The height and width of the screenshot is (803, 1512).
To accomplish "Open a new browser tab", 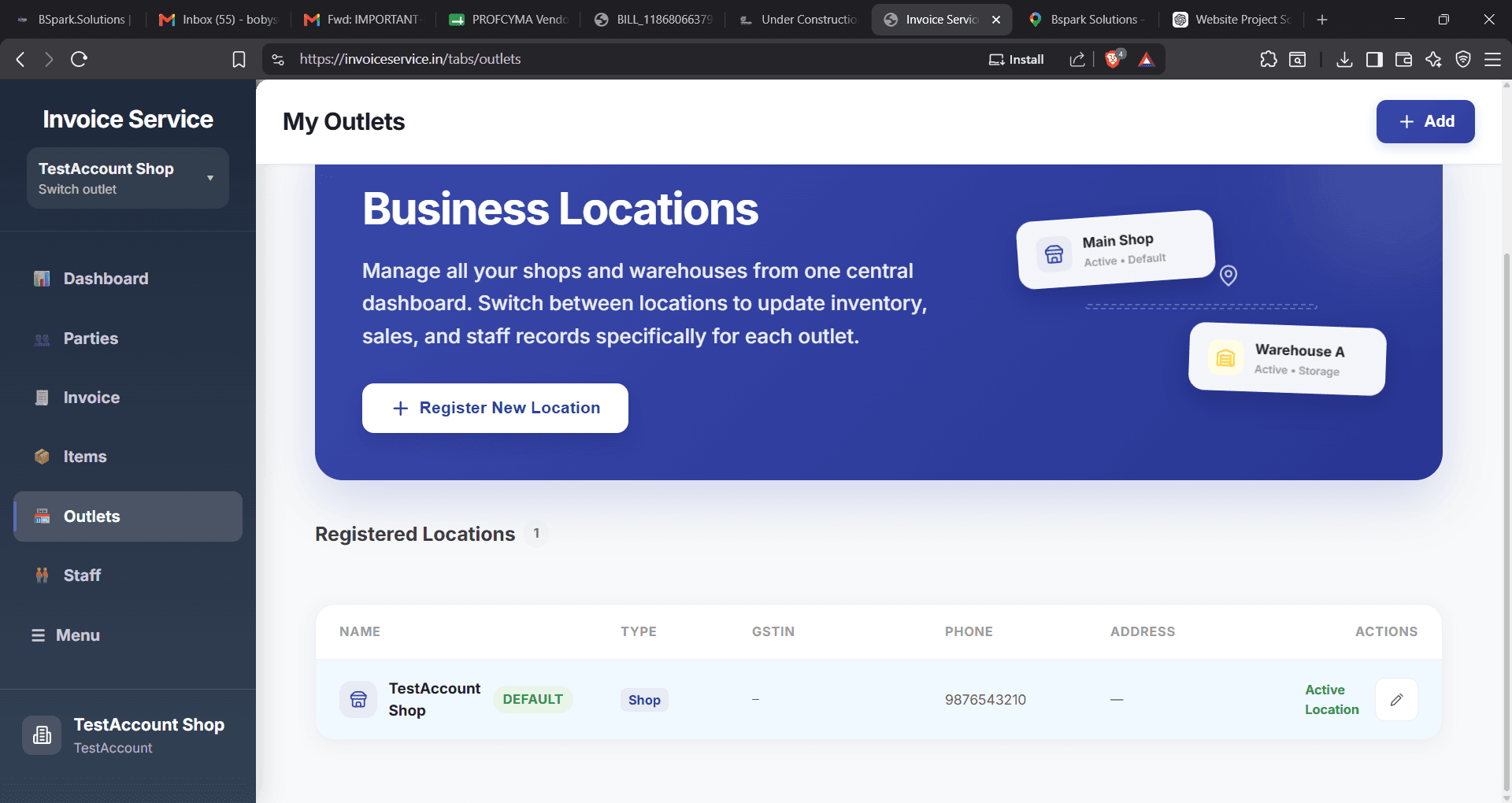I will tap(1322, 20).
